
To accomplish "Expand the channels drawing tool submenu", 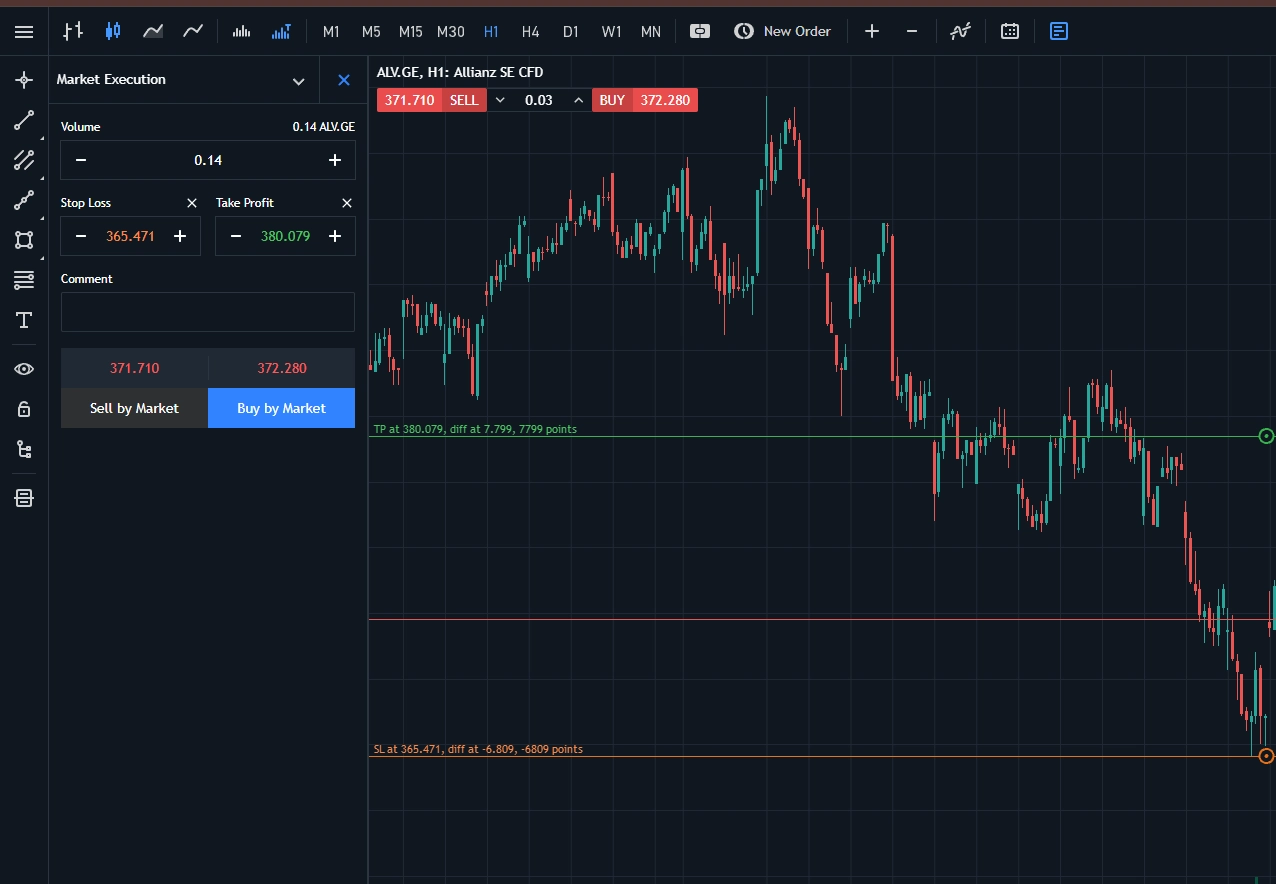I will point(24,160).
